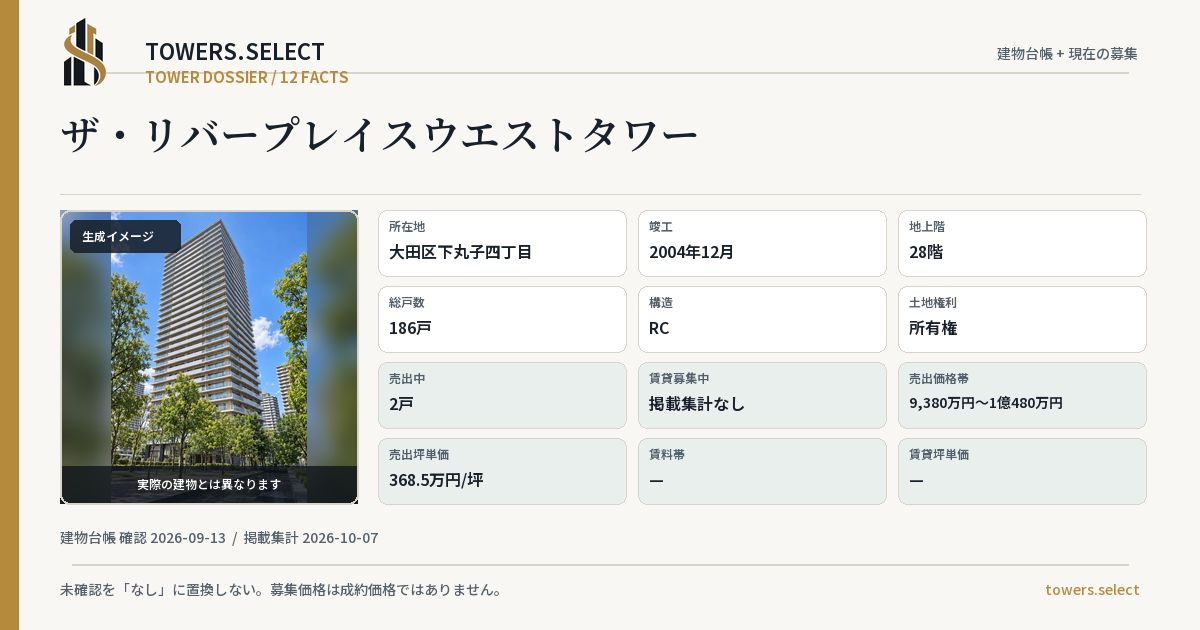This screenshot has height=630, width=1200.
Task: Click 建物台帳 確認 2026-09-13 date text
Action: [143, 538]
